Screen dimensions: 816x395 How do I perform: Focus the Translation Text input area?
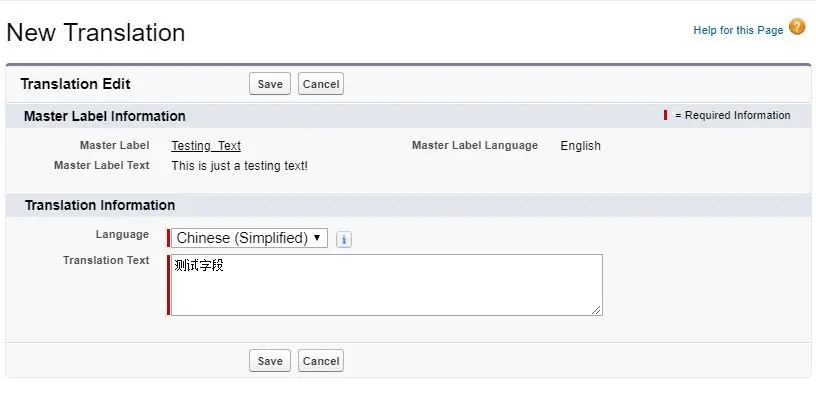tap(387, 285)
